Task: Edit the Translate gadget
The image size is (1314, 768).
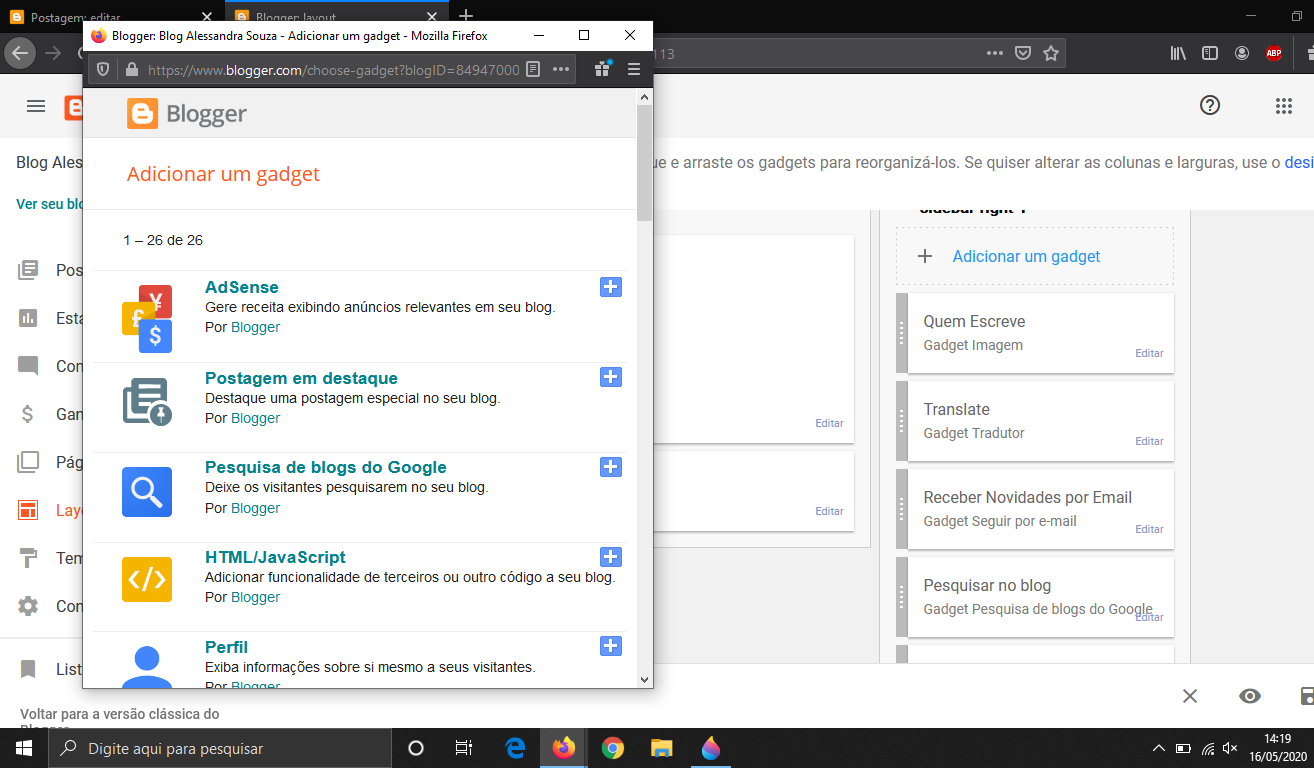Action: pos(1149,441)
